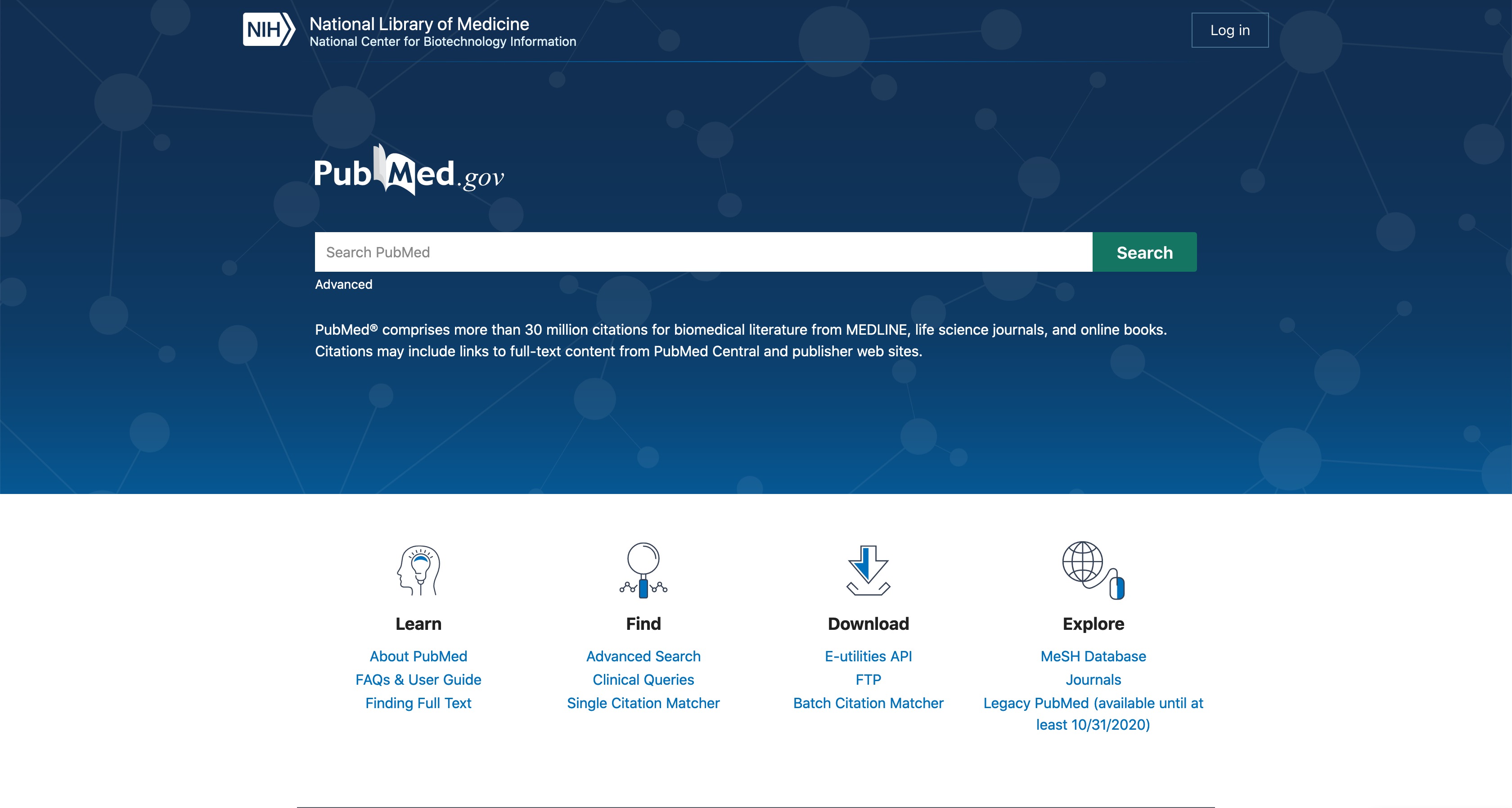Click the Log in button
Viewport: 1512px width, 808px height.
(1230, 30)
